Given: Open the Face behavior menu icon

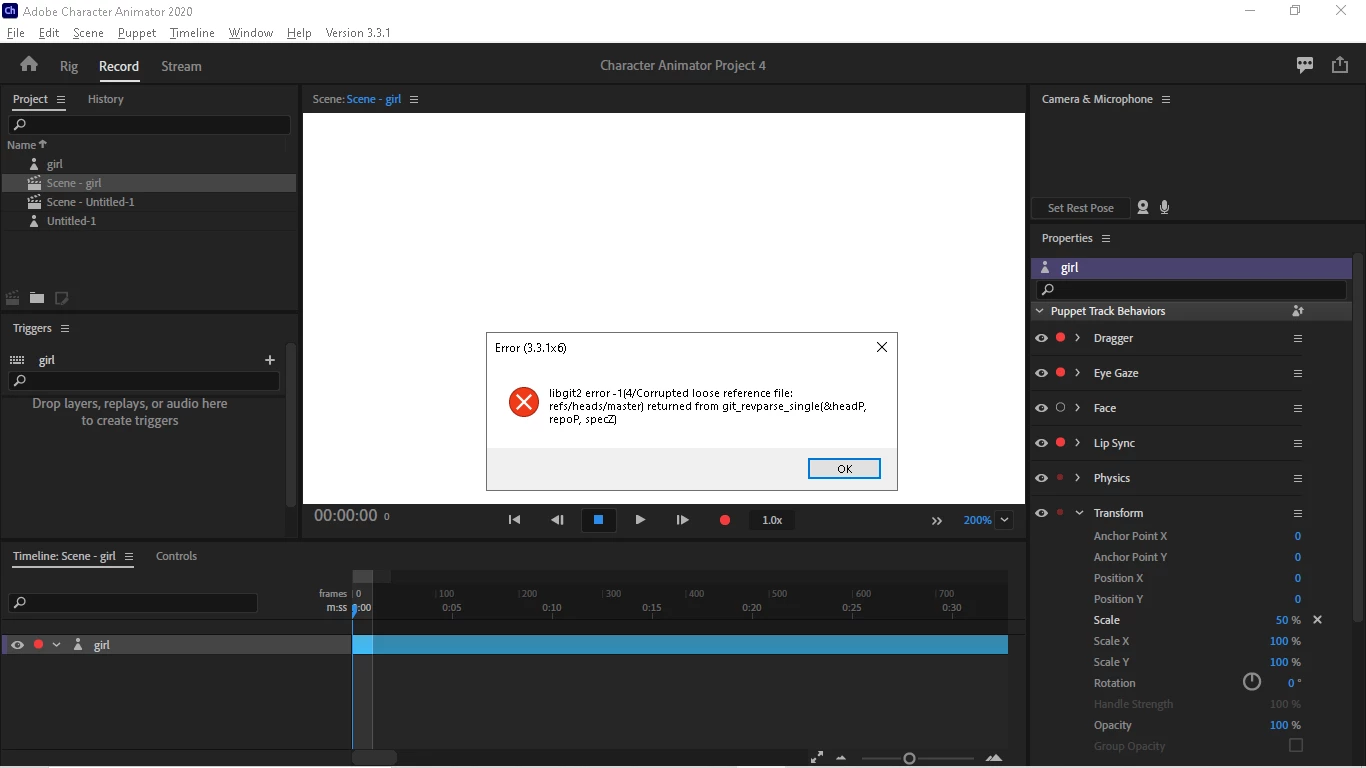Looking at the screenshot, I should [x=1298, y=409].
